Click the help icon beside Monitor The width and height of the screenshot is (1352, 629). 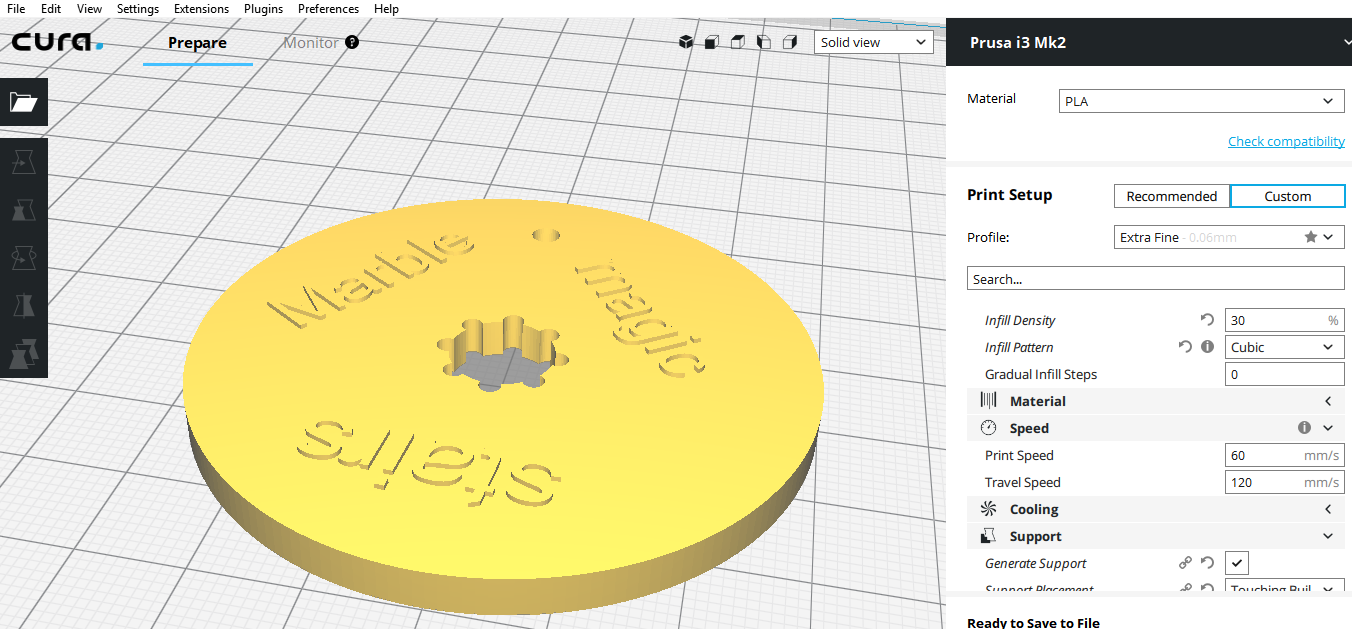(x=352, y=43)
